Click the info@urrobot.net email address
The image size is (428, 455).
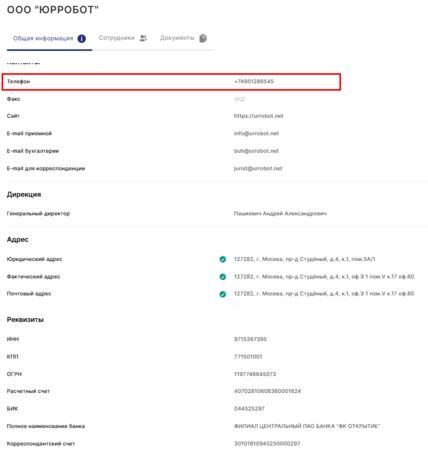(x=256, y=133)
